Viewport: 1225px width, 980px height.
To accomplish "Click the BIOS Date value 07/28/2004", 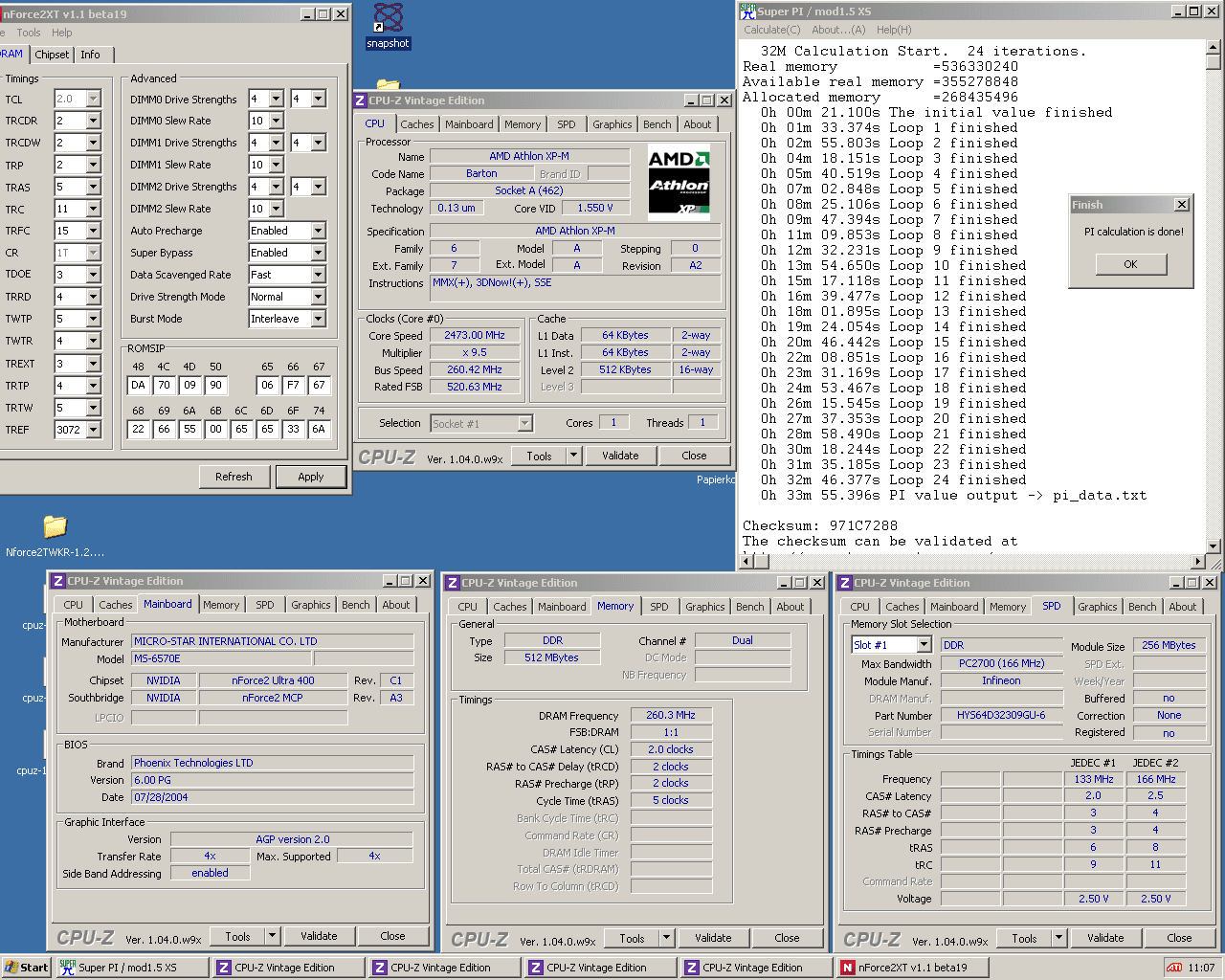I will click(273, 796).
